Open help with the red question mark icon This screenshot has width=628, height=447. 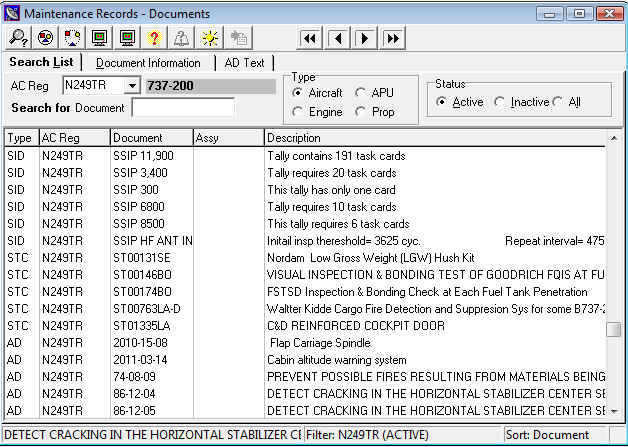click(x=154, y=38)
